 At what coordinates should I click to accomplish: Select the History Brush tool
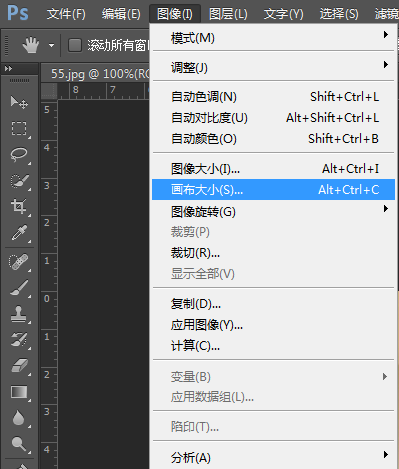[19, 340]
